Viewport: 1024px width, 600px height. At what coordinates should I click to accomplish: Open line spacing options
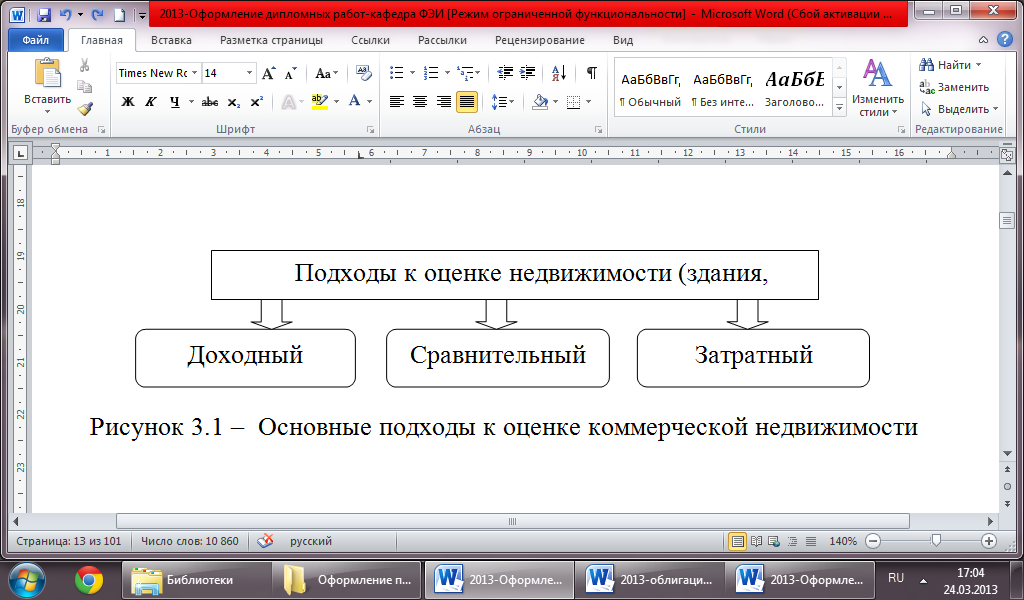[x=502, y=102]
